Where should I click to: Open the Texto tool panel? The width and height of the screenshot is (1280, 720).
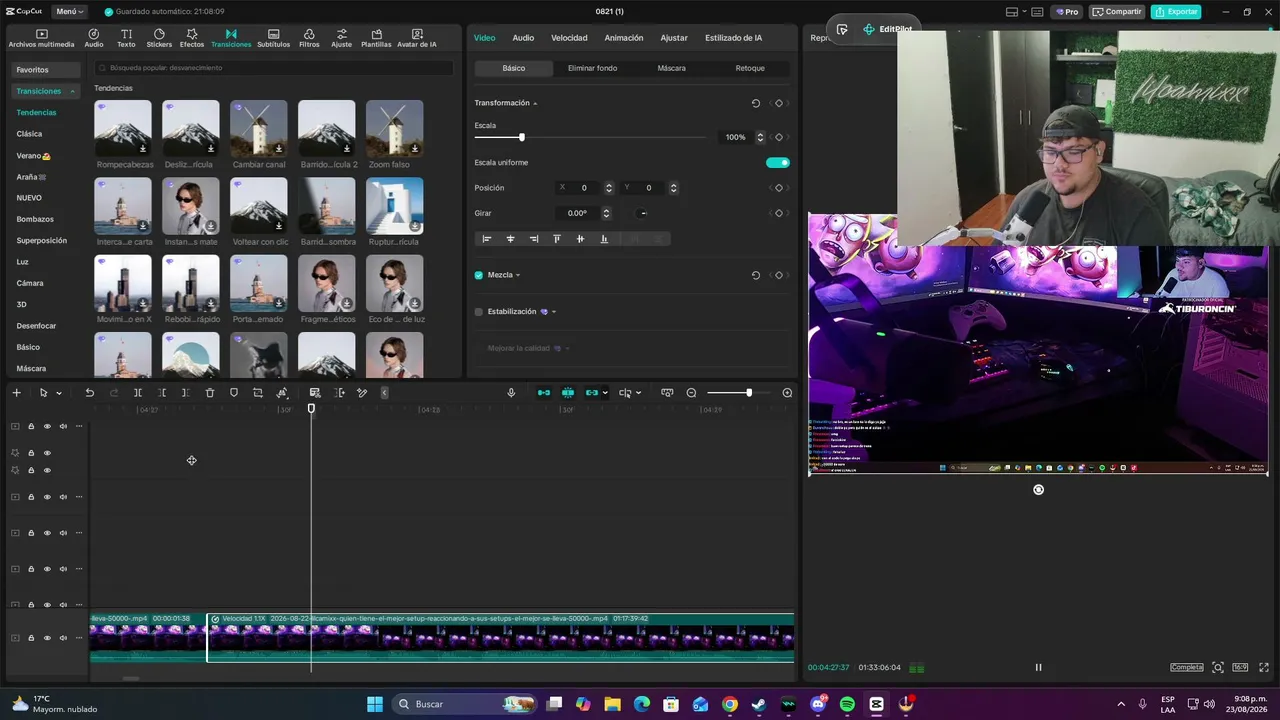point(126,38)
